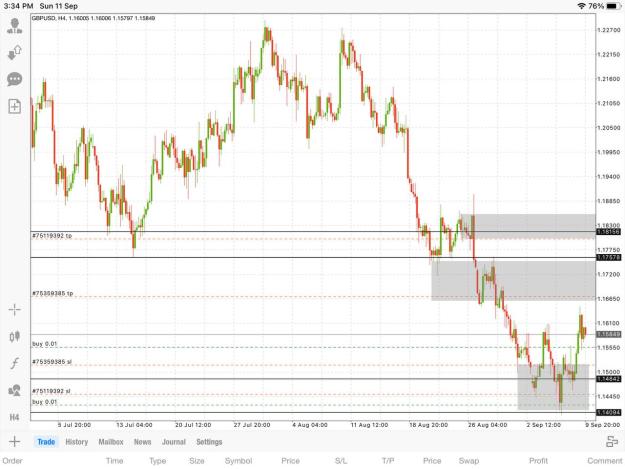Open the indicators function icon
625x469 pixels.
click(x=15, y=363)
